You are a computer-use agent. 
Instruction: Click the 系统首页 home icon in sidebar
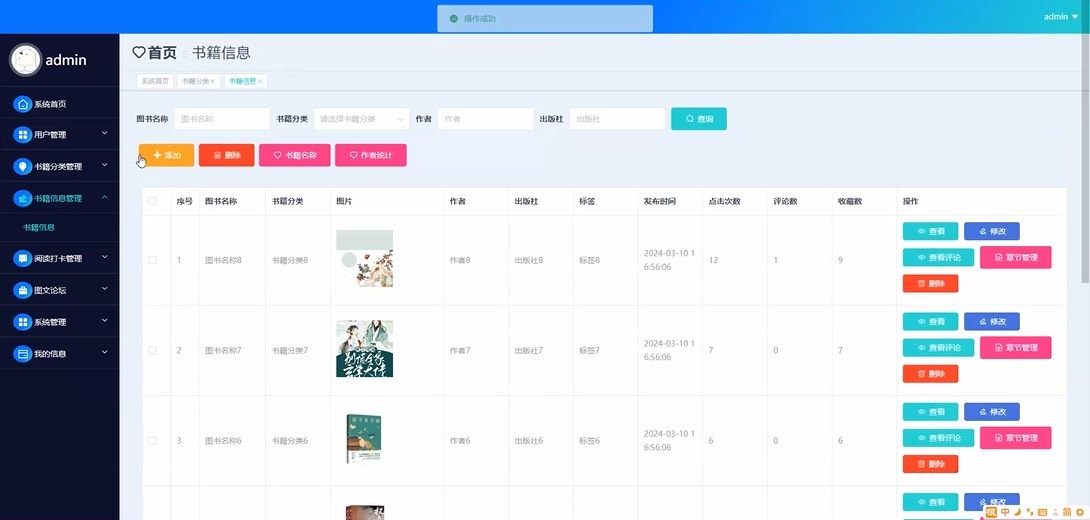(23, 104)
